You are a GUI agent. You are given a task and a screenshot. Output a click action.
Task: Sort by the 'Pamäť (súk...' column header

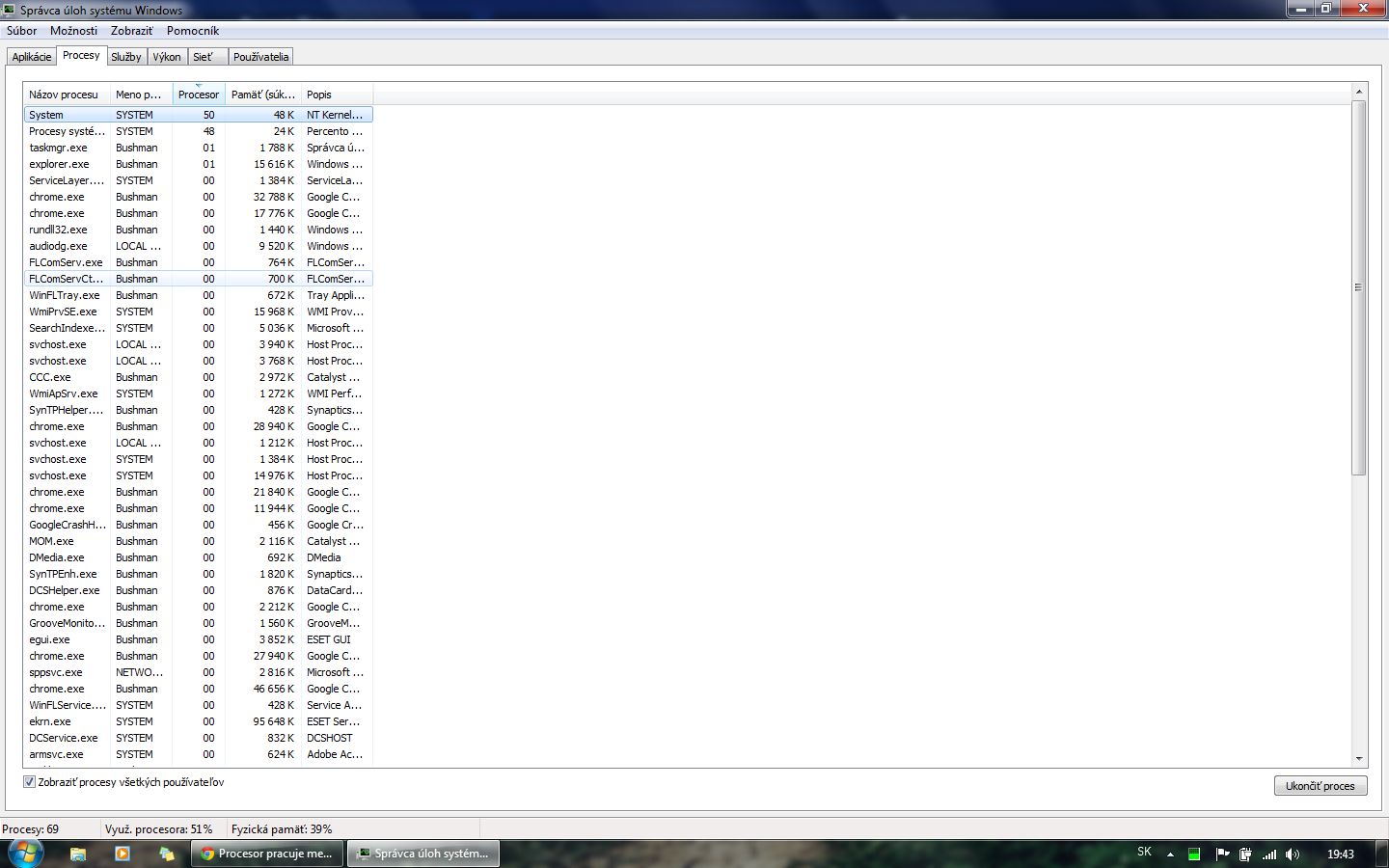263,95
